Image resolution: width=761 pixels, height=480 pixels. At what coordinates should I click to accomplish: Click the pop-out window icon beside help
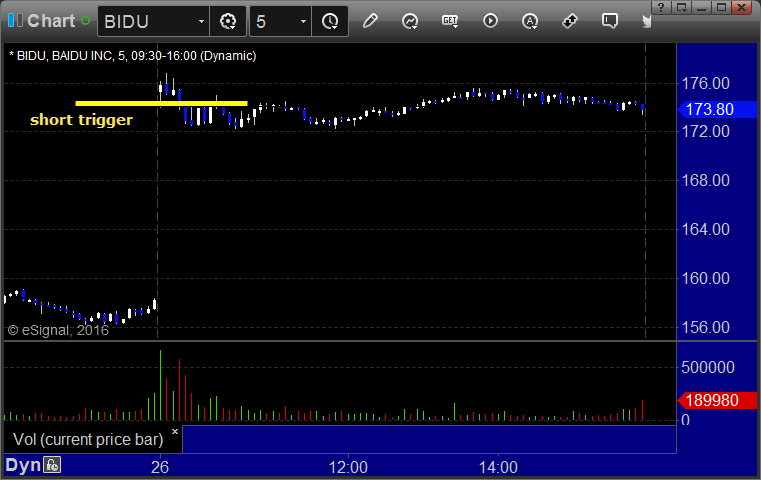pos(682,7)
